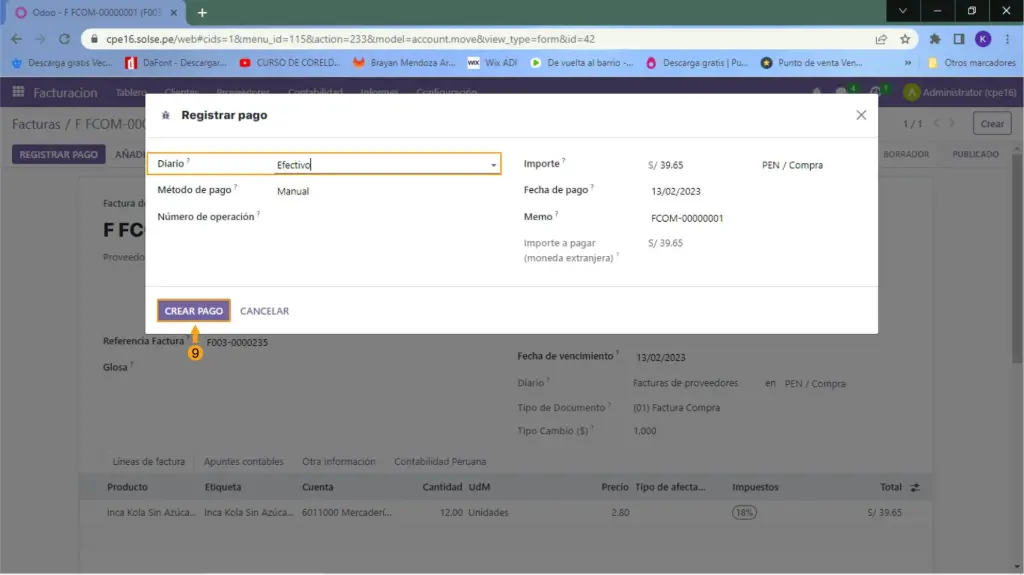This screenshot has width=1024, height=575.
Task: Bookmark this page with the star icon
Action: (x=905, y=39)
